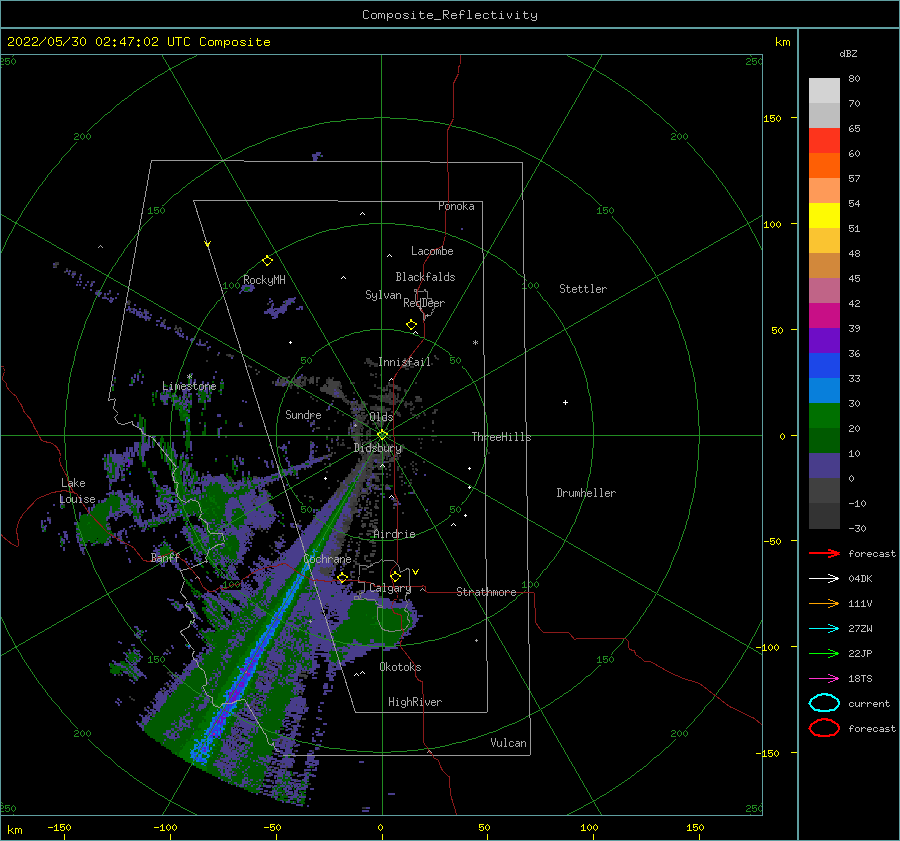
Task: Click the orange 111V arrow legend icon
Action: 824,603
